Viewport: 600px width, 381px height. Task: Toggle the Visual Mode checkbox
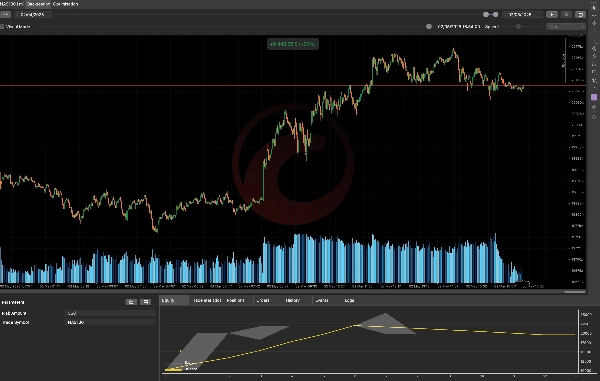pyautogui.click(x=2, y=26)
